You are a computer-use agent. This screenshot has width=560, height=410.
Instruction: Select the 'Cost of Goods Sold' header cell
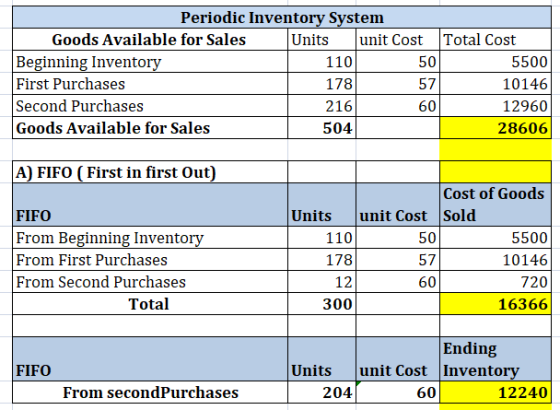tap(495, 205)
